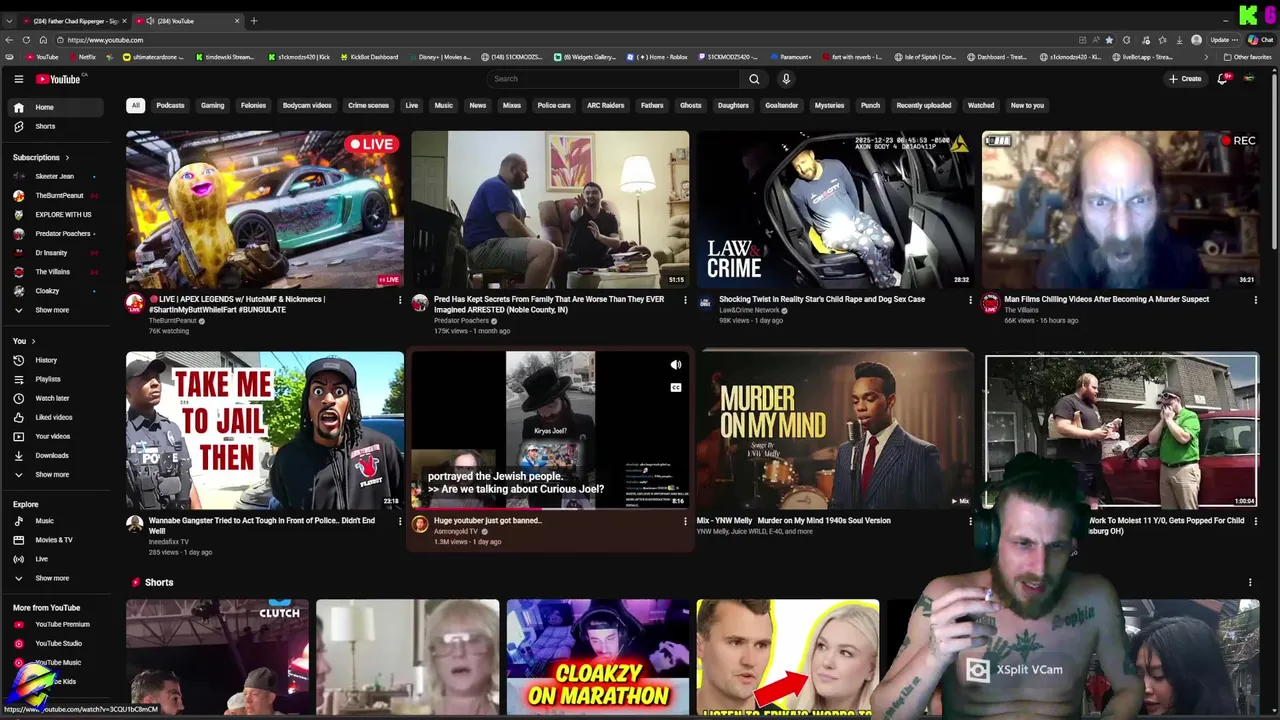Open options for Law&Crime video
1280x720 pixels.
click(x=970, y=300)
